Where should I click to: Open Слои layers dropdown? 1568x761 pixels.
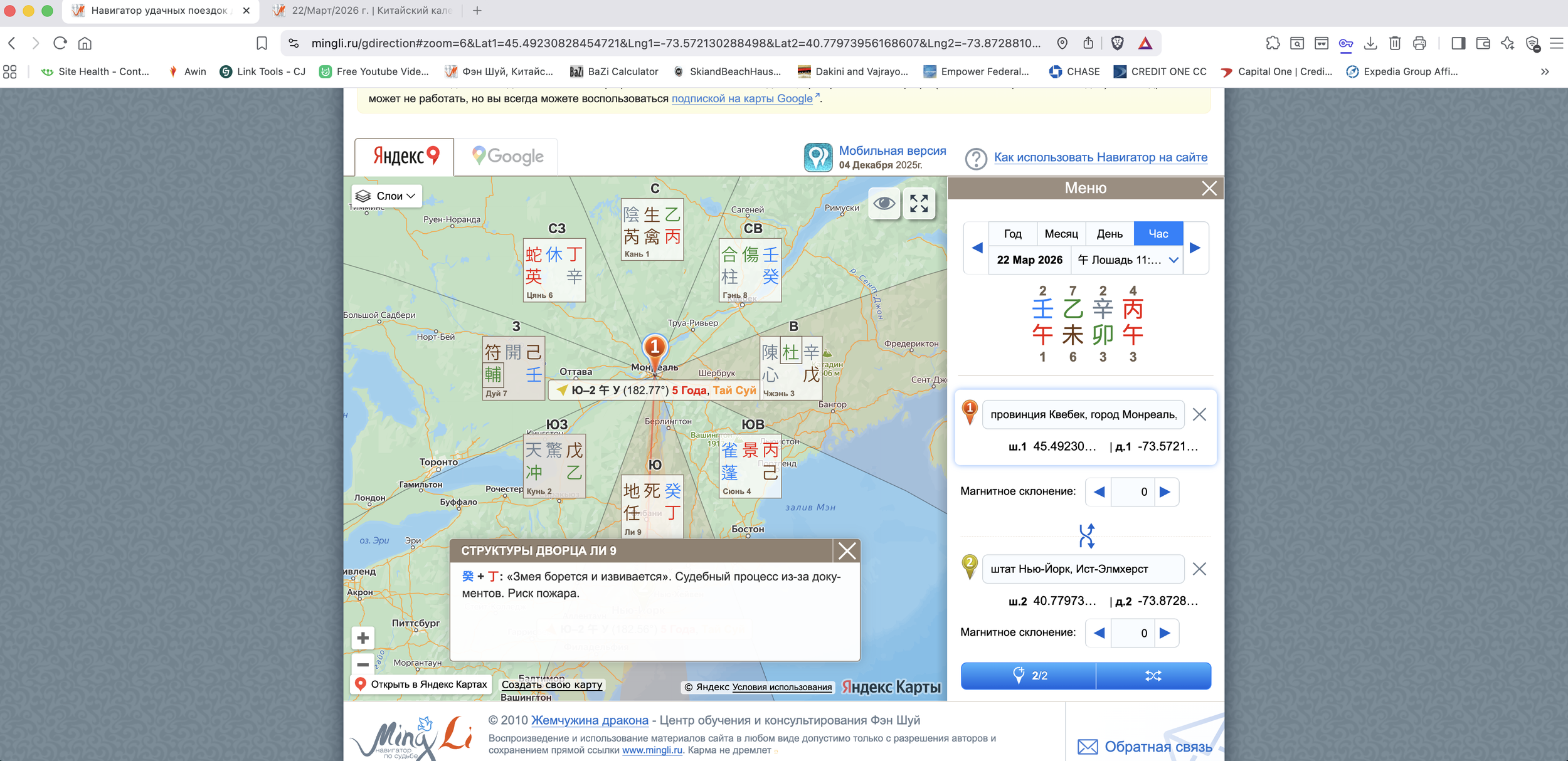click(x=386, y=196)
